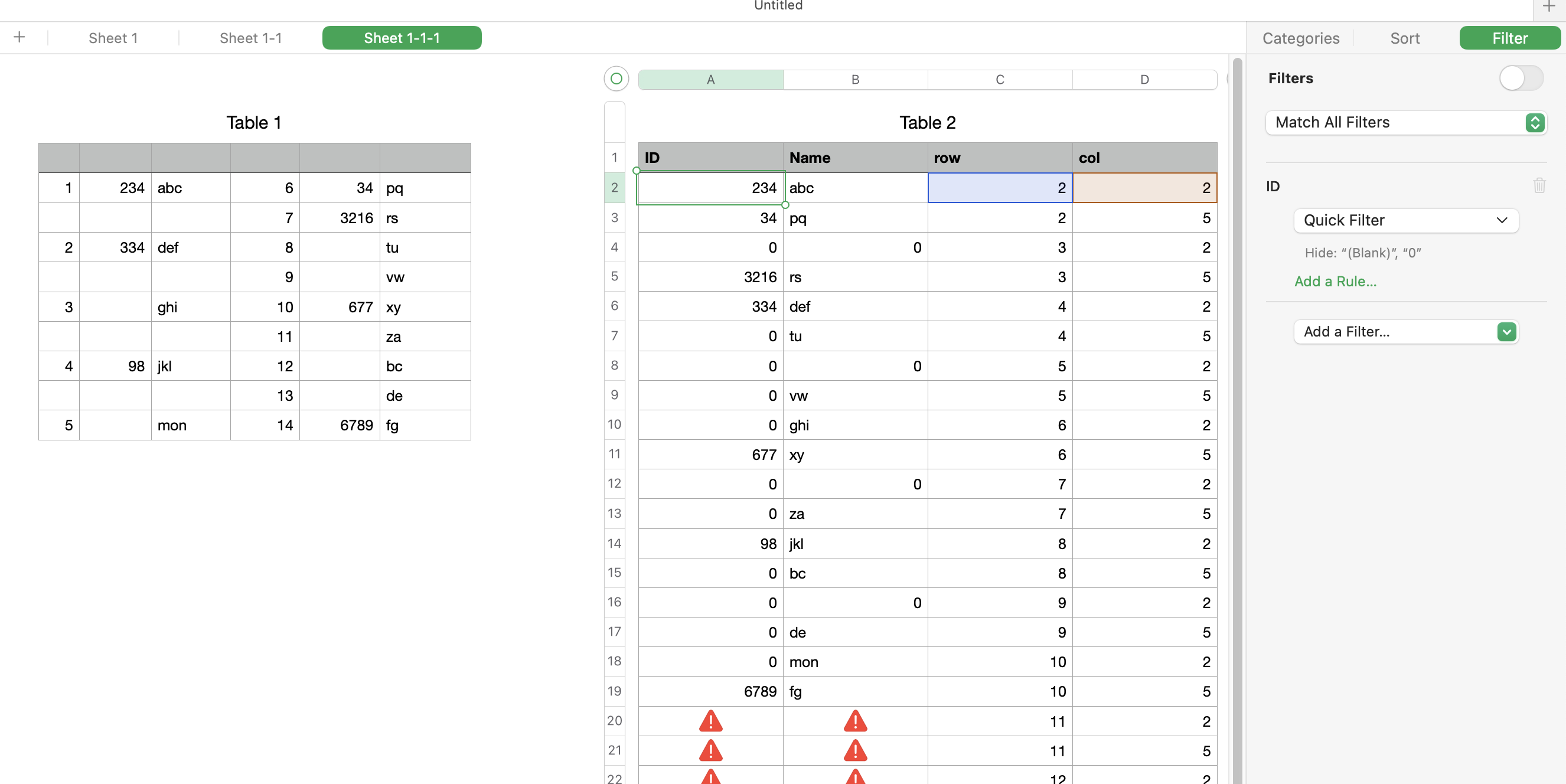The image size is (1566, 784).
Task: Click the table select circle handle
Action: 616,79
